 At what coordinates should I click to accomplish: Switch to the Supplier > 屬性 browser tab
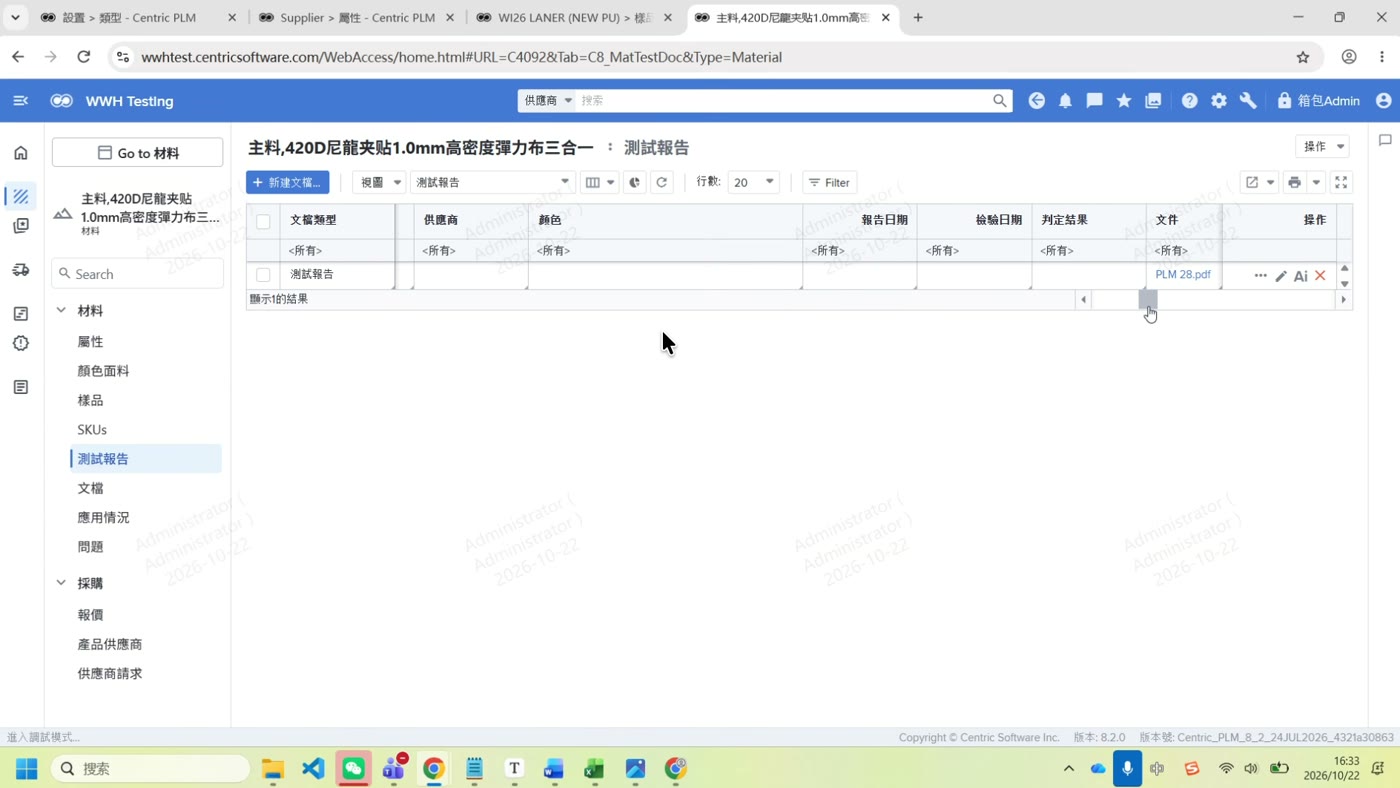357,18
